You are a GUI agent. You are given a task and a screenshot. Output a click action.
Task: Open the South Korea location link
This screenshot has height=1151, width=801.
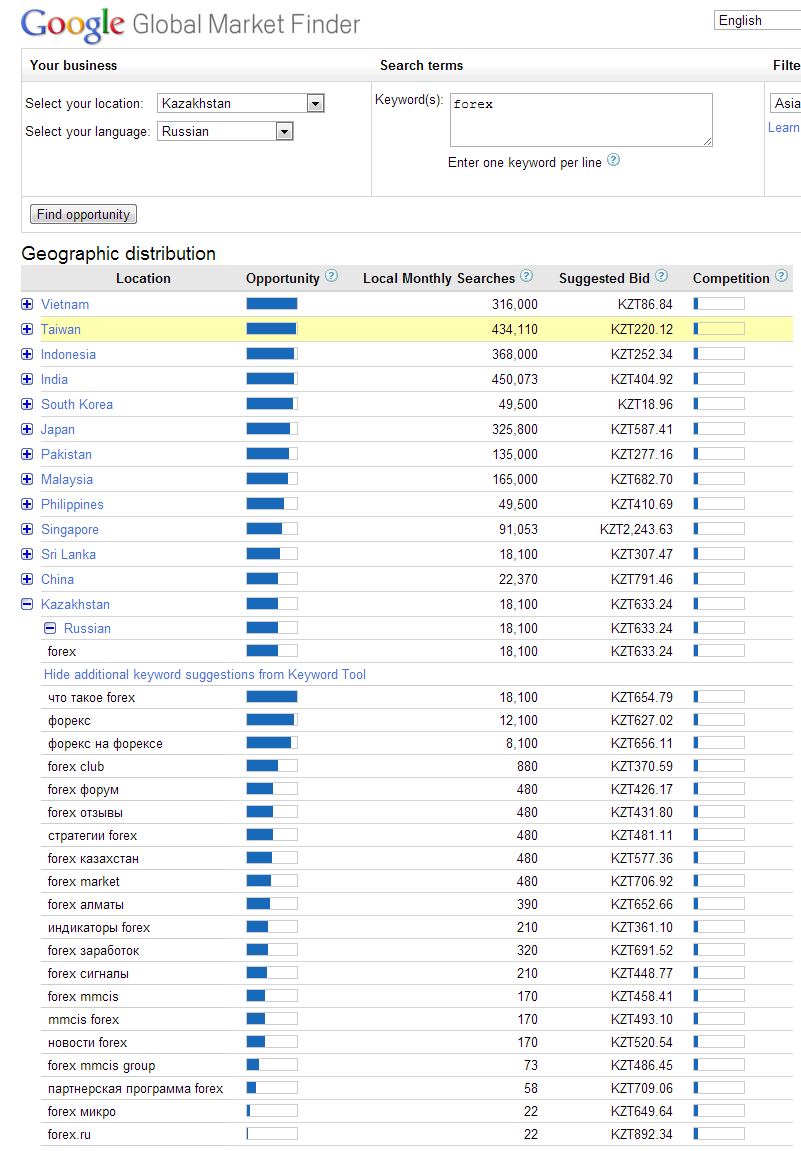[77, 404]
